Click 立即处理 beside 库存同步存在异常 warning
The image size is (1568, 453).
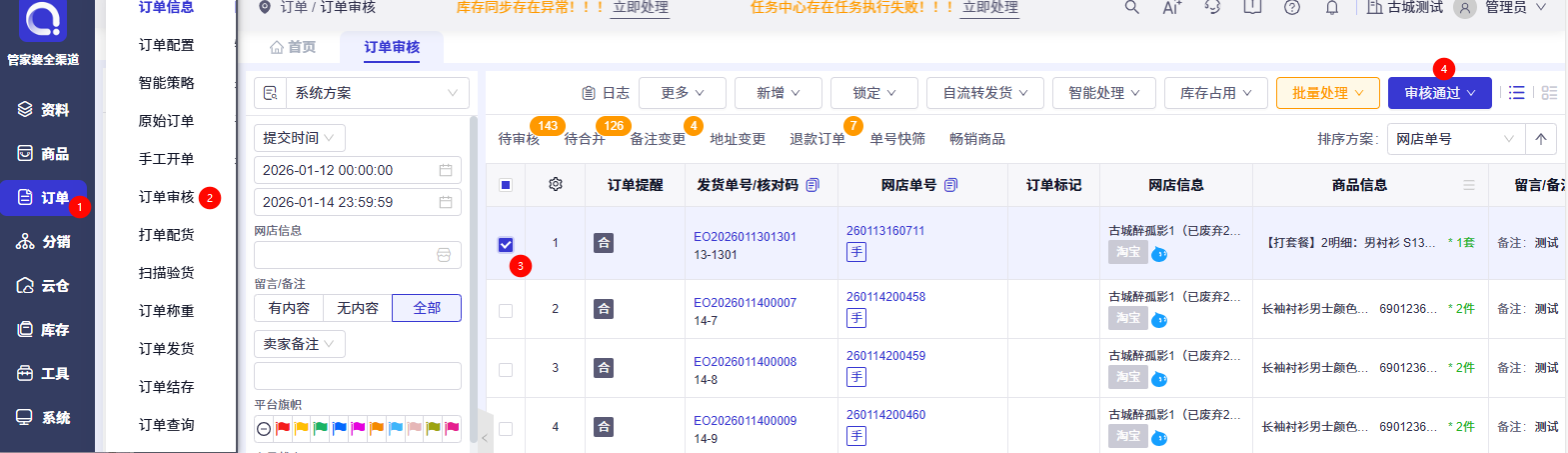pyautogui.click(x=641, y=7)
